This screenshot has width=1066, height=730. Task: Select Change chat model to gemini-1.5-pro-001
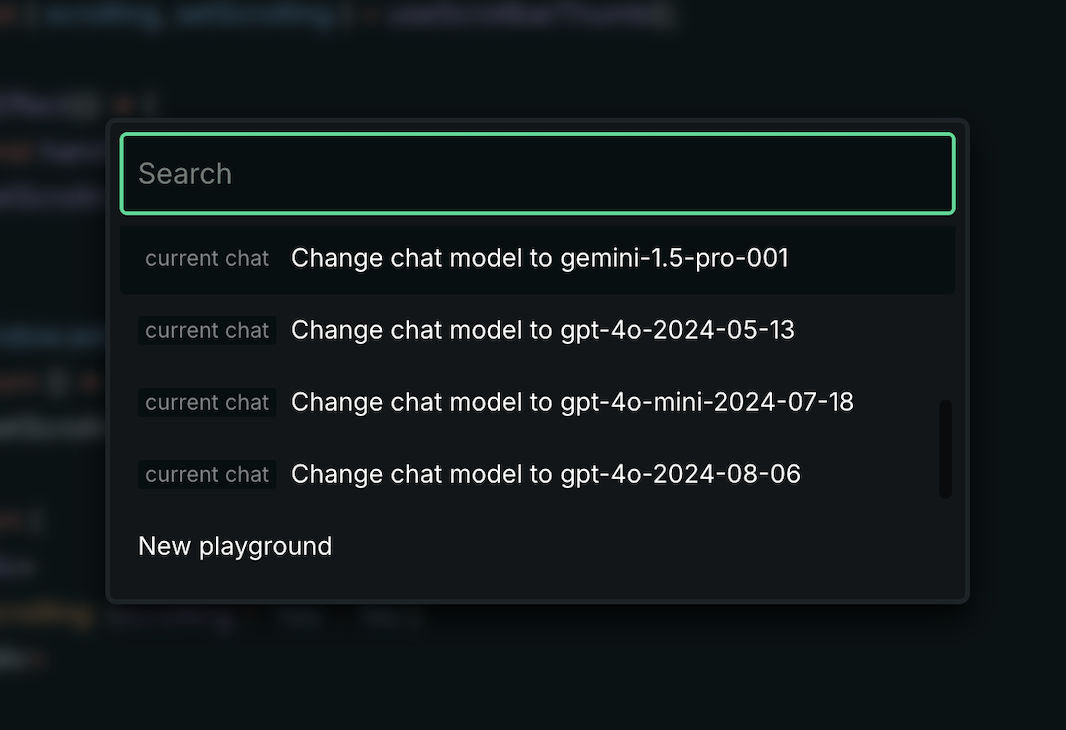[x=539, y=259]
